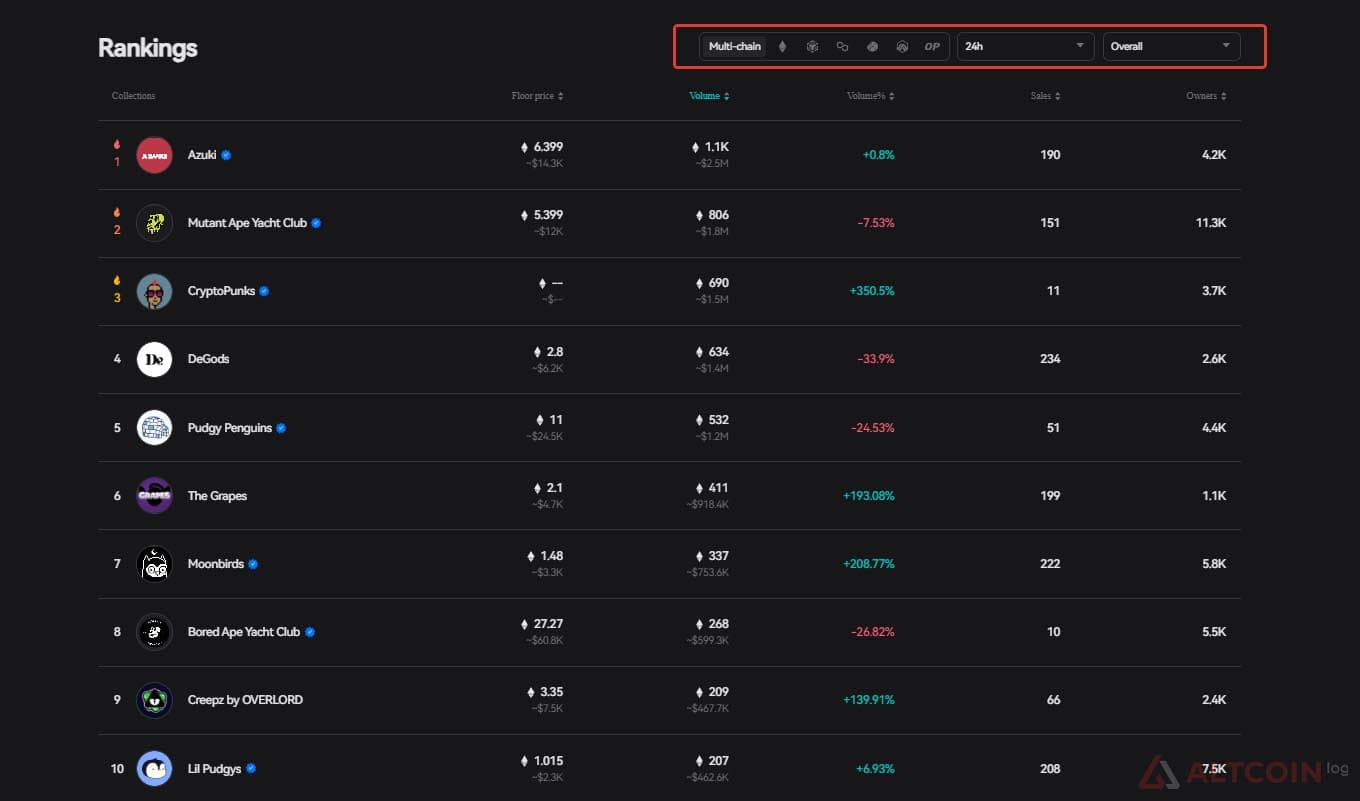Screen dimensions: 1360x801
Task: Click CryptoPunks' +350.5% volume change
Action: 872,291
